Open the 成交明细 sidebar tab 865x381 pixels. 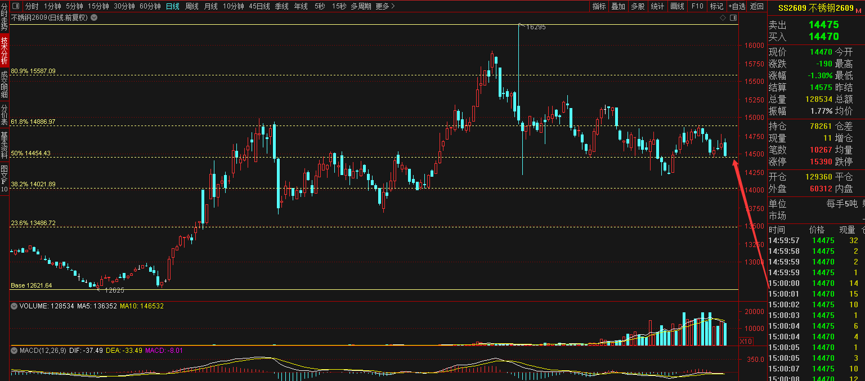click(x=4, y=84)
